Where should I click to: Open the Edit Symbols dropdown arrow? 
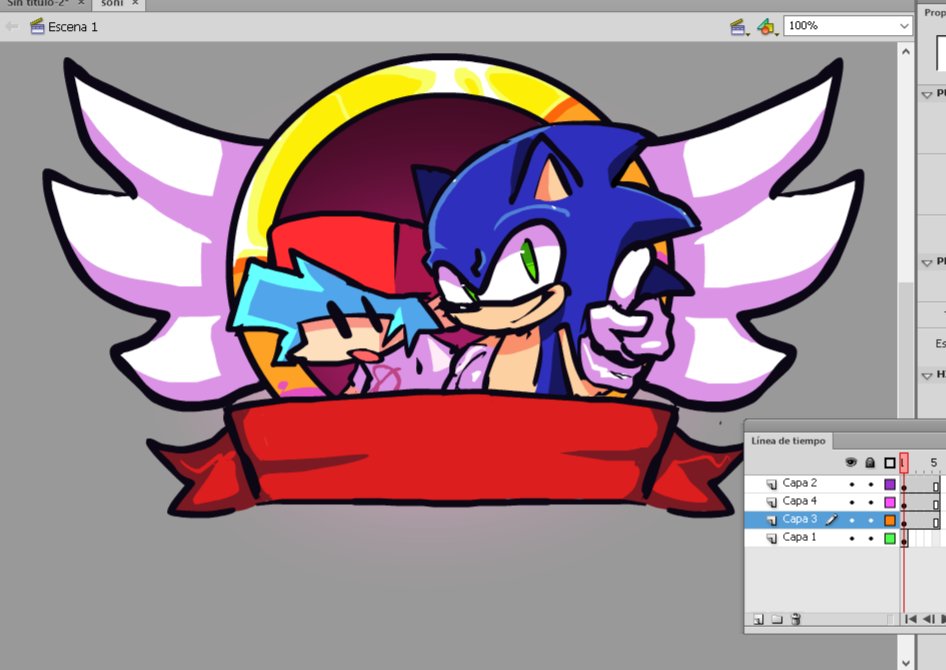click(x=776, y=34)
